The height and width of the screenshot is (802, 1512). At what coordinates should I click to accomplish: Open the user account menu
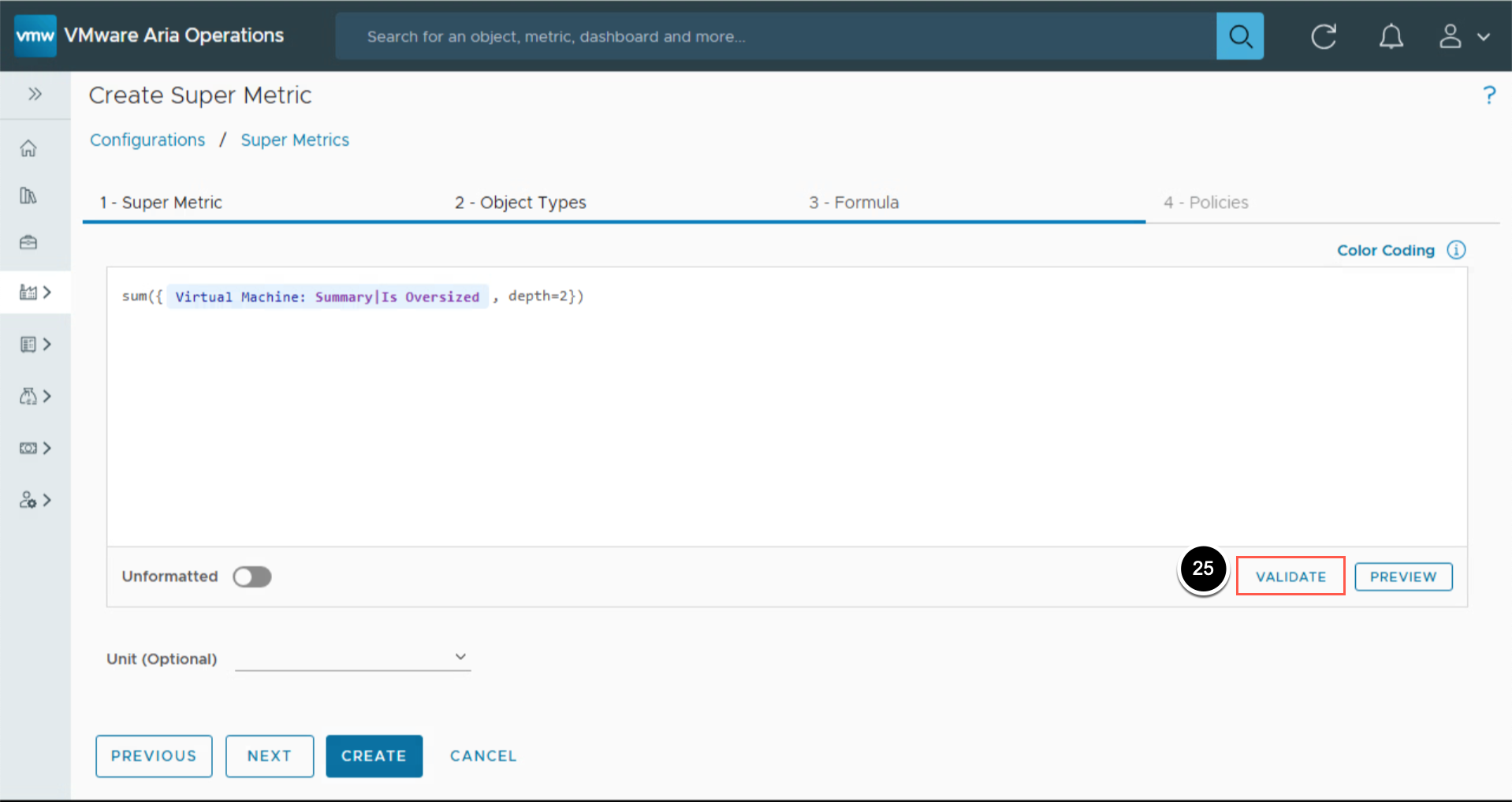pyautogui.click(x=1463, y=36)
